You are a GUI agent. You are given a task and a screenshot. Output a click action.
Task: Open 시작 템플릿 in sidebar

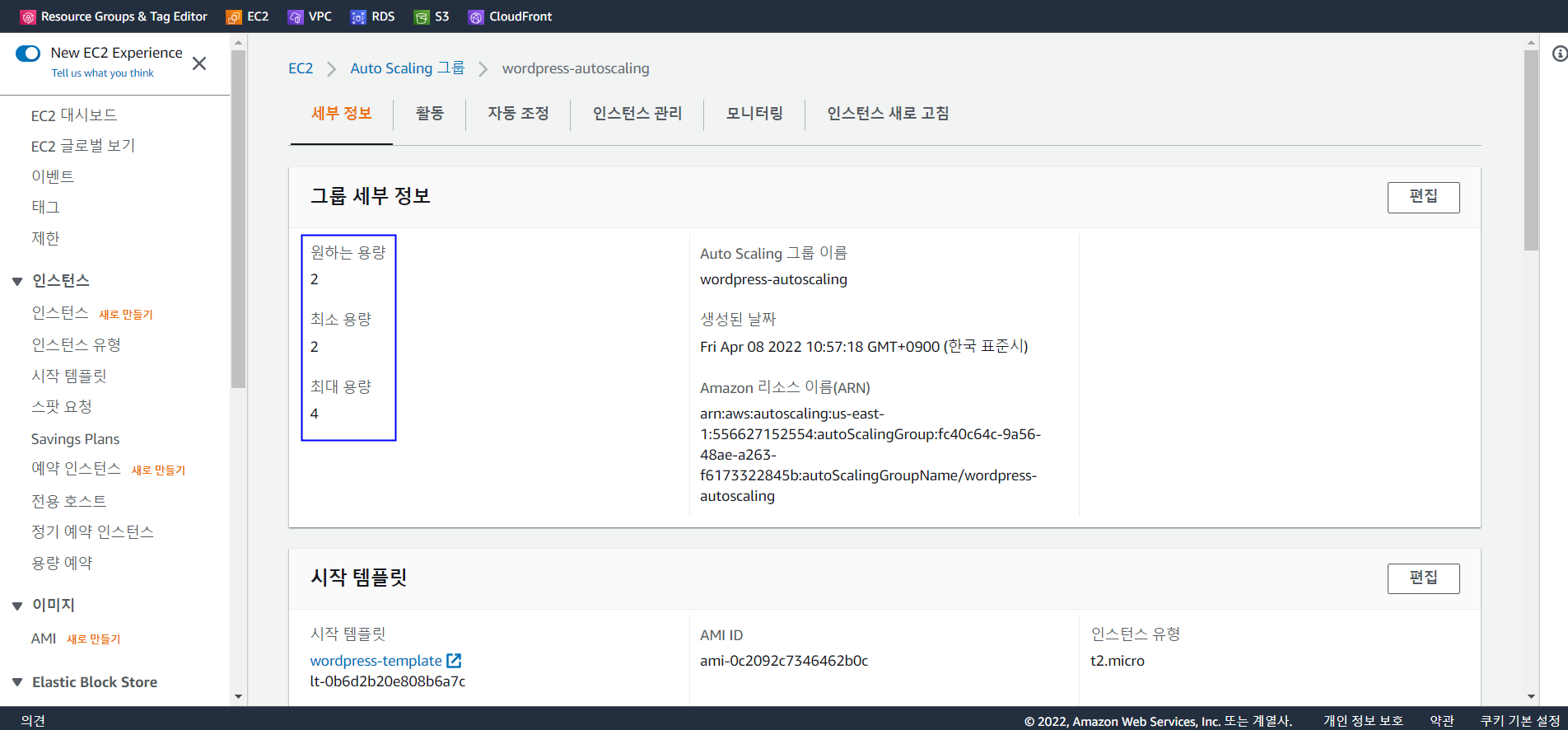[x=69, y=376]
